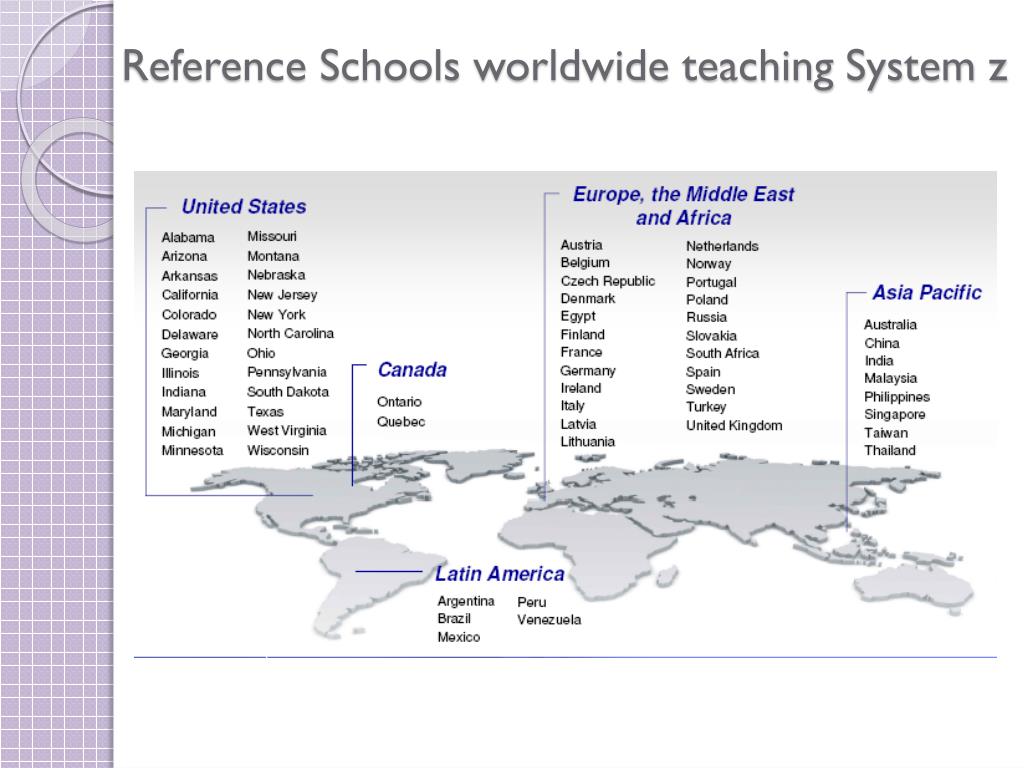Select the 'Finland' entry
Screen dimensions: 1024x768
[583, 334]
